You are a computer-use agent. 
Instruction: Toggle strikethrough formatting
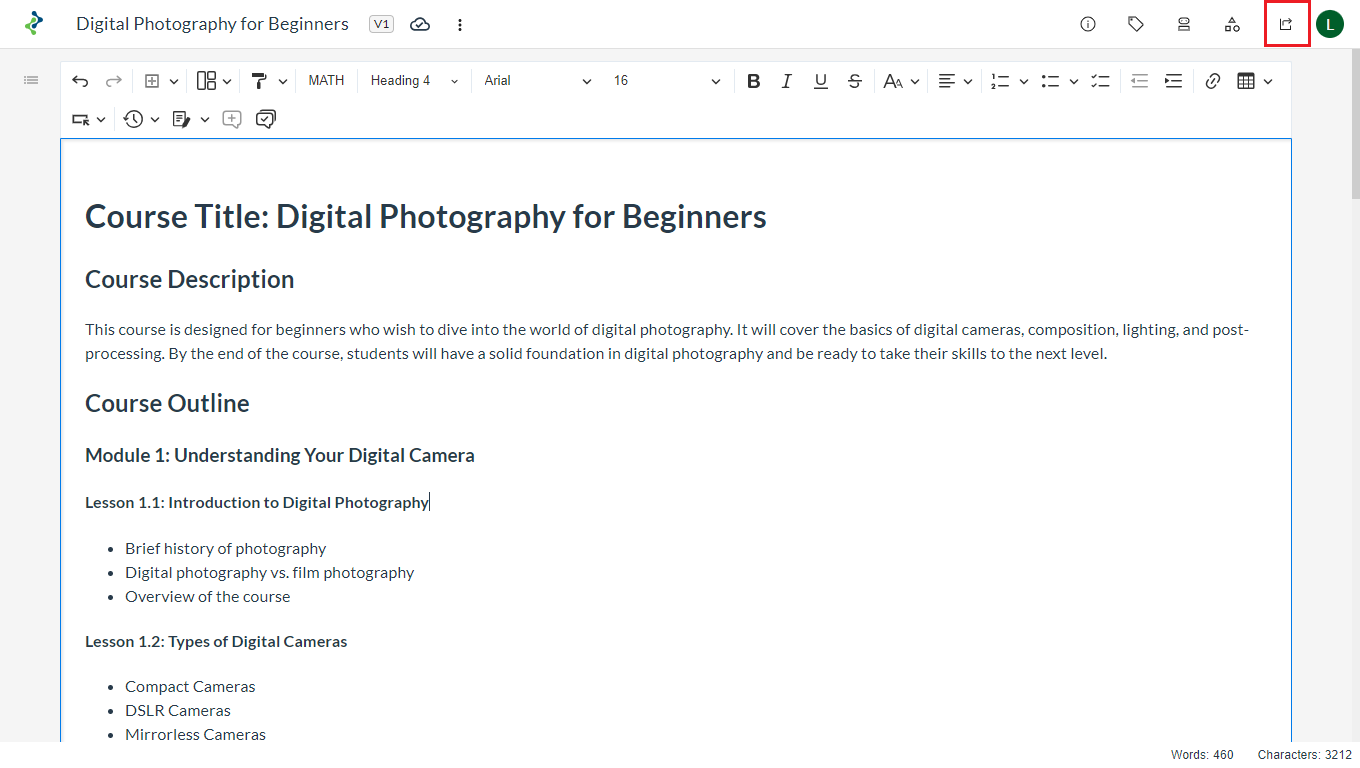[x=854, y=81]
